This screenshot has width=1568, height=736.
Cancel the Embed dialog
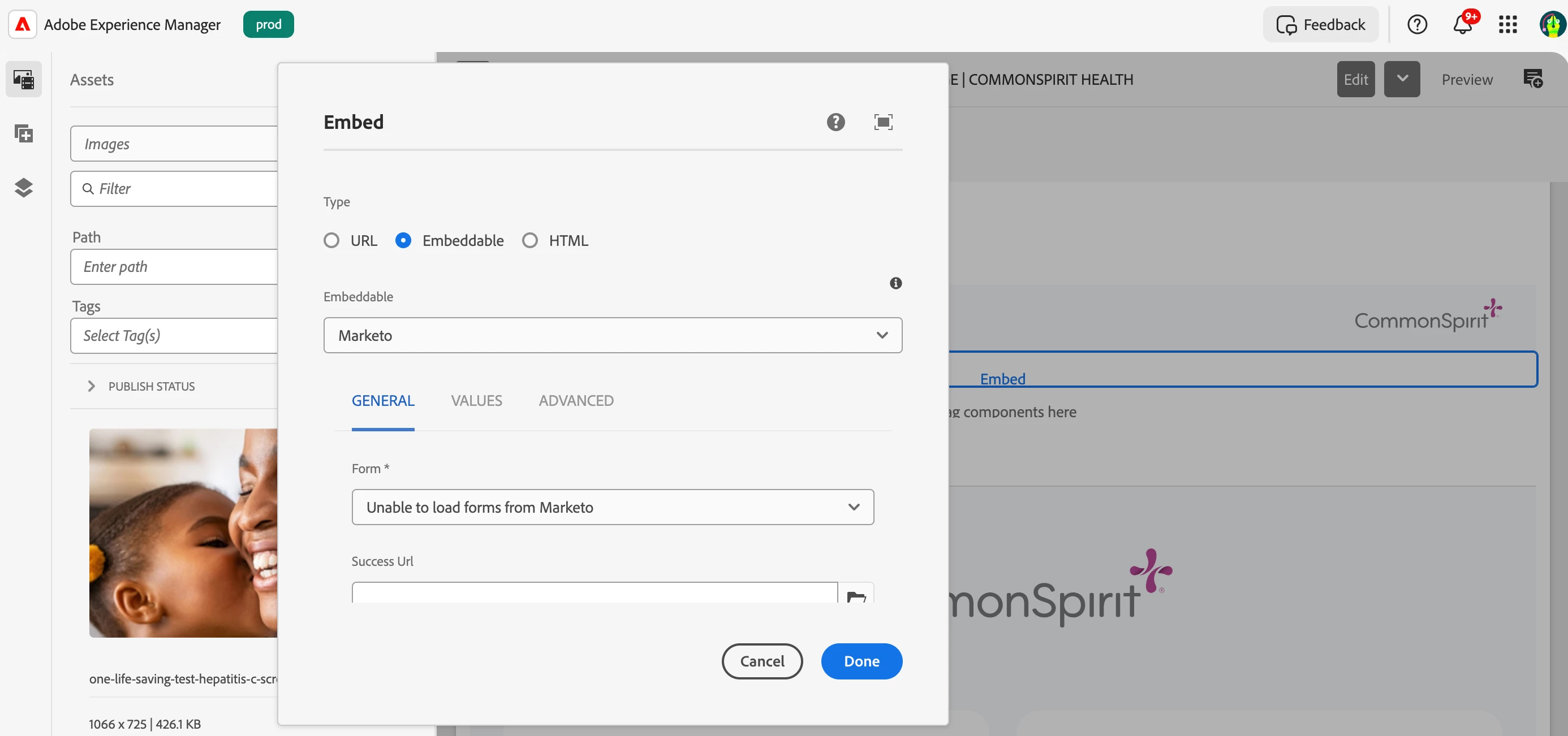761,661
